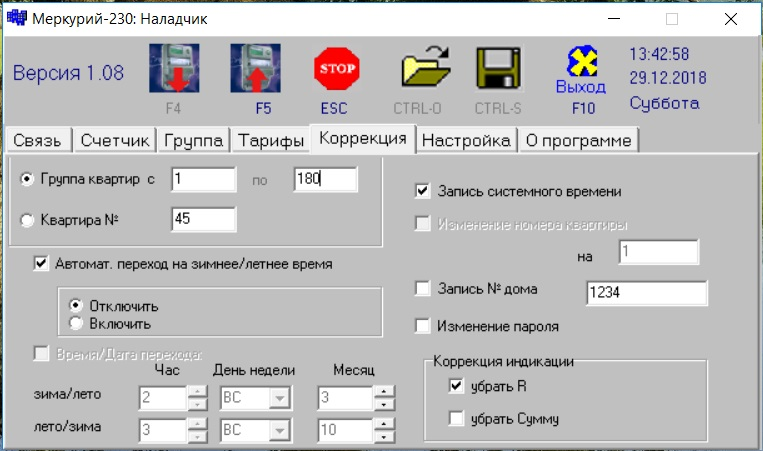The width and height of the screenshot is (763, 451).
Task: Enable the Изменение пароля checkbox
Action: [422, 325]
